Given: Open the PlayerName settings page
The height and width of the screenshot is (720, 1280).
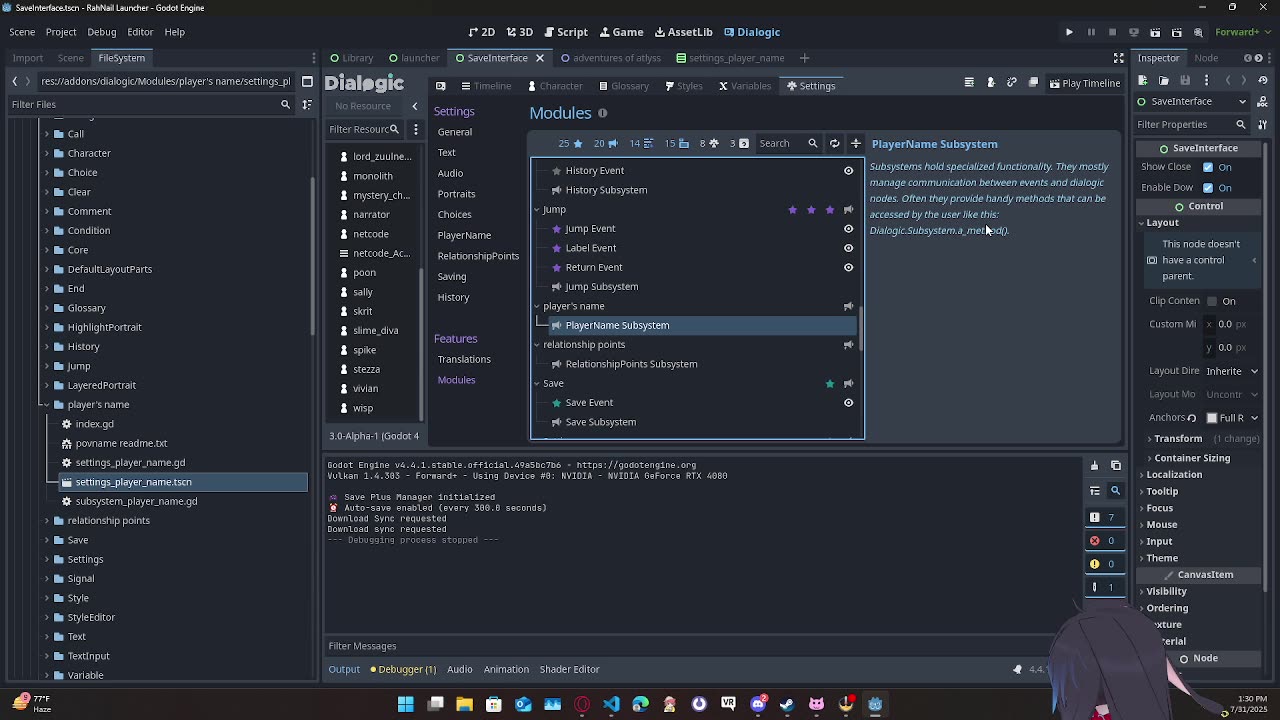Looking at the screenshot, I should (464, 235).
